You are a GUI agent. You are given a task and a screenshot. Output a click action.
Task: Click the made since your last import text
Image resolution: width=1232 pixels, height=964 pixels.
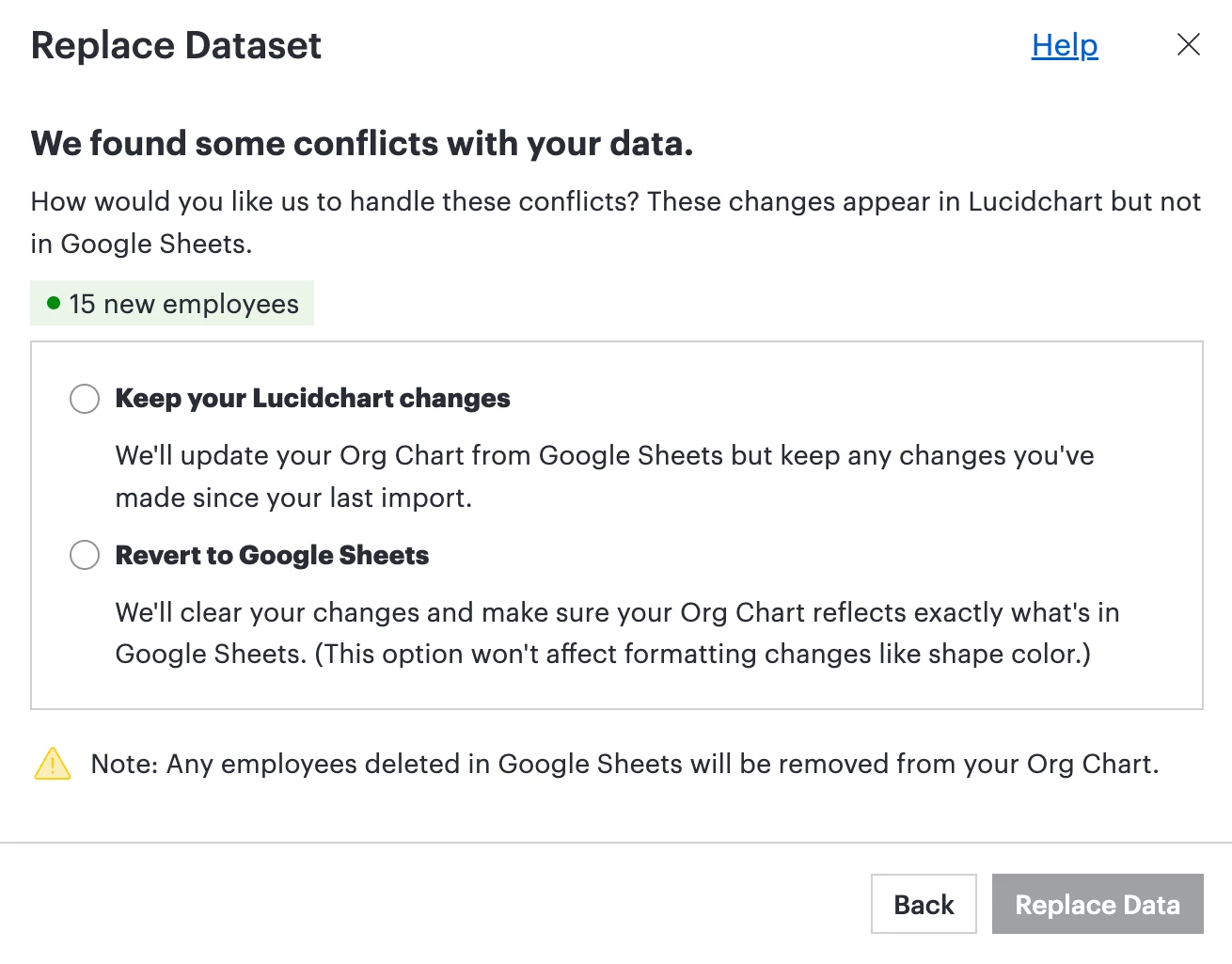click(x=293, y=498)
